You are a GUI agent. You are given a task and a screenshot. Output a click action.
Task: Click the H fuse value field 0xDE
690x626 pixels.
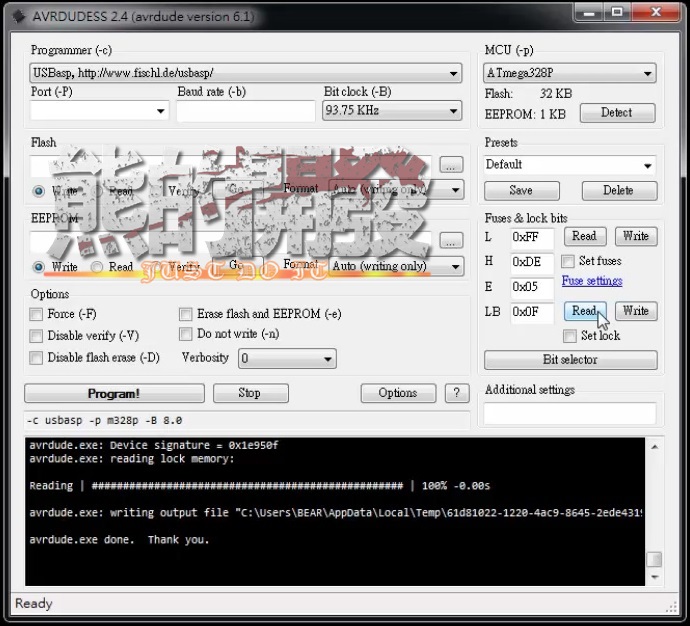click(532, 262)
